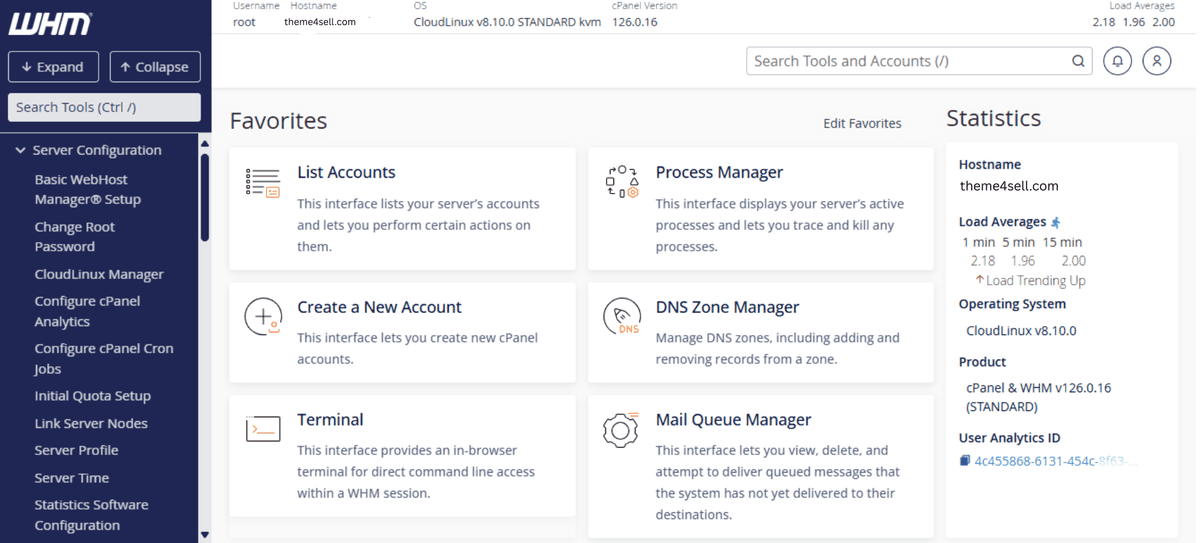Open Statistics Software Configuration
The image size is (1200, 543).
91,515
